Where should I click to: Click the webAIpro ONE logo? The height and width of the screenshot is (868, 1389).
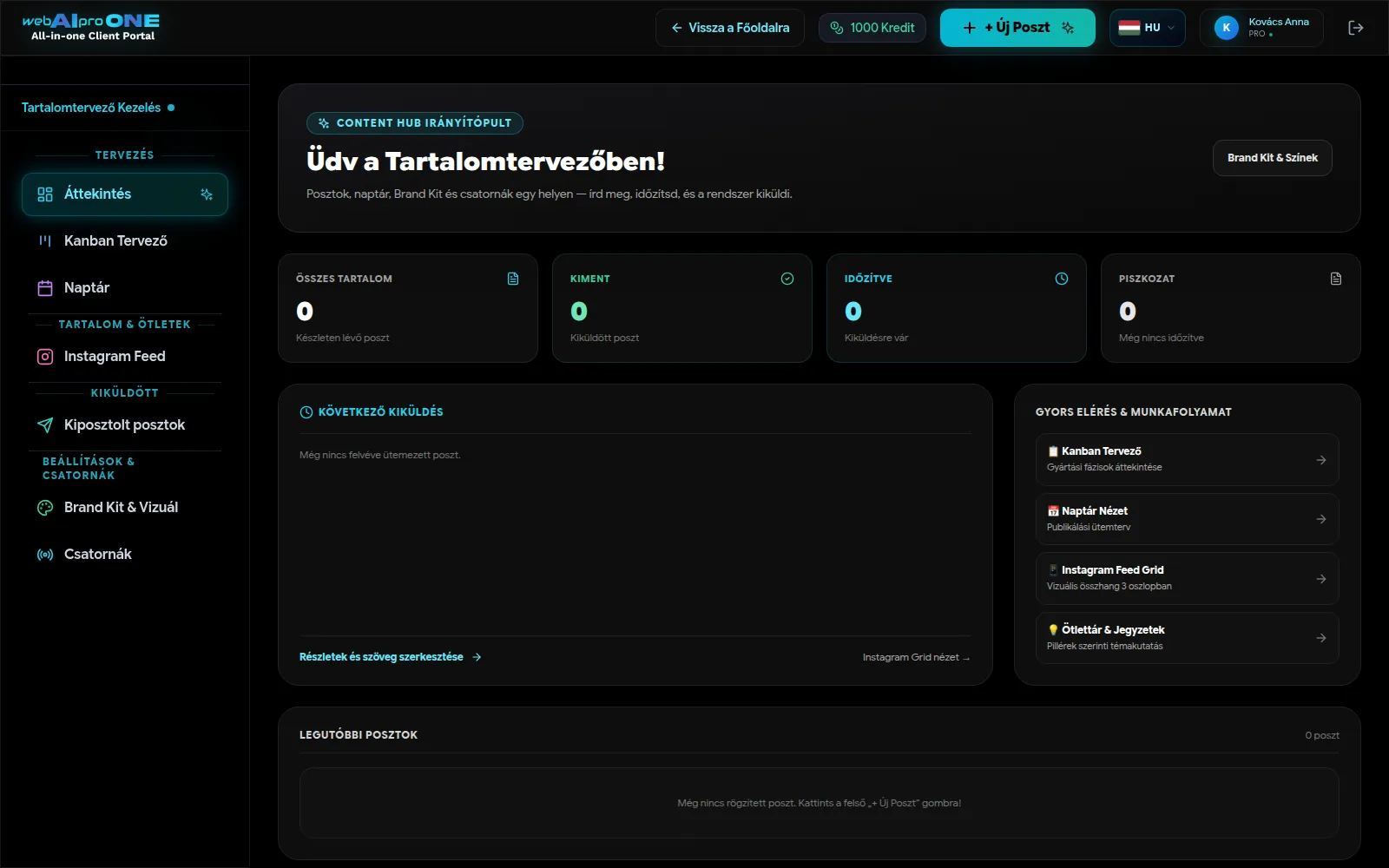click(x=91, y=27)
